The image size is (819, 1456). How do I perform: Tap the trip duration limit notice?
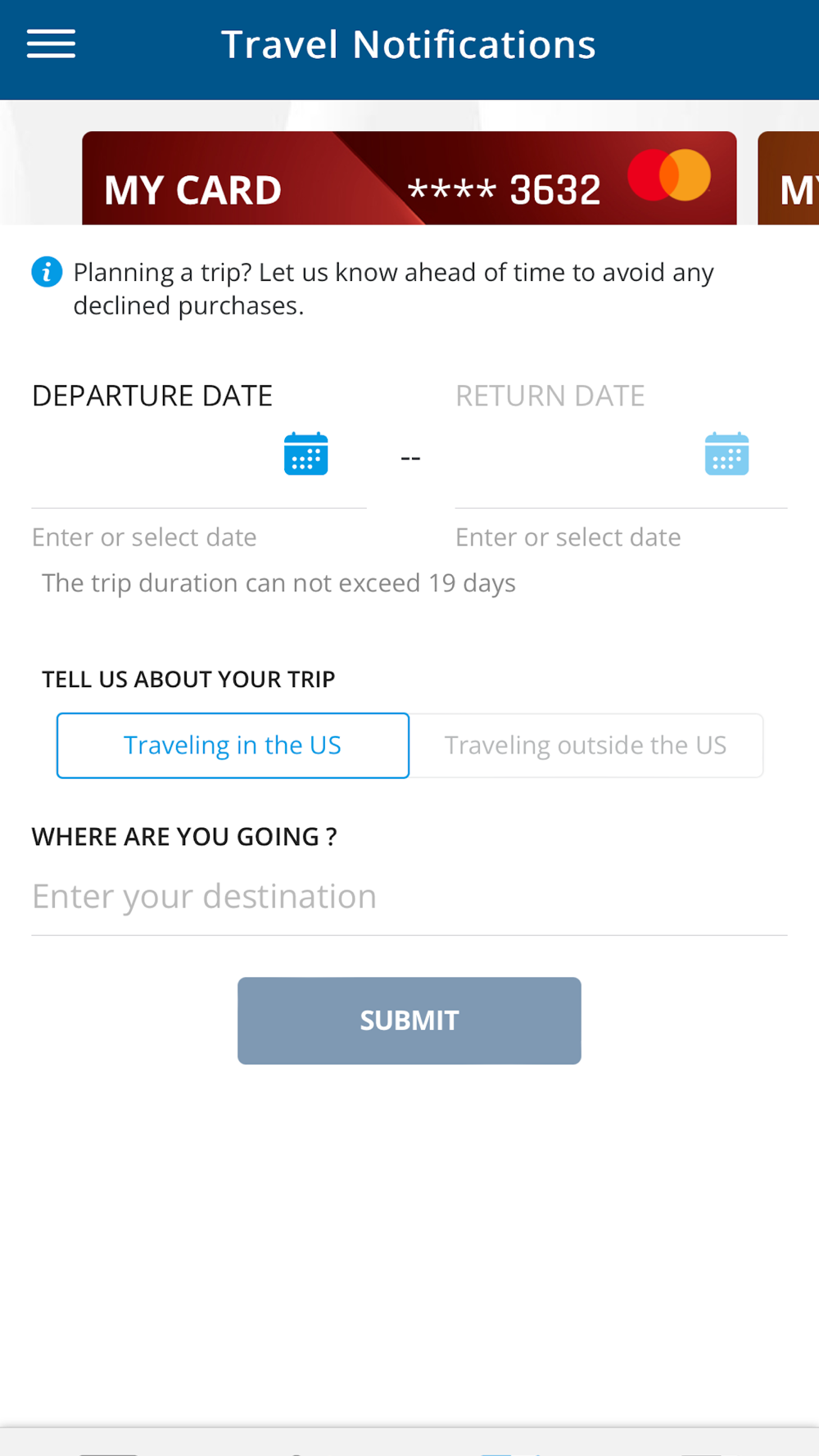(x=278, y=583)
